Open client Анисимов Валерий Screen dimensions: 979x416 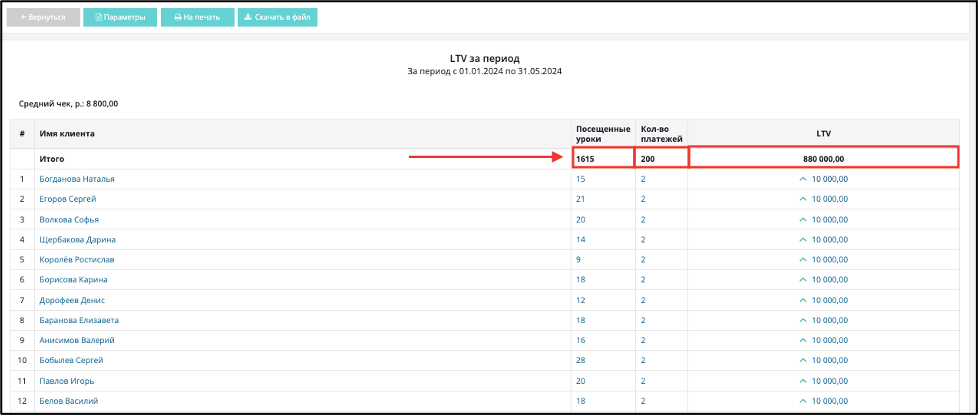tap(77, 340)
